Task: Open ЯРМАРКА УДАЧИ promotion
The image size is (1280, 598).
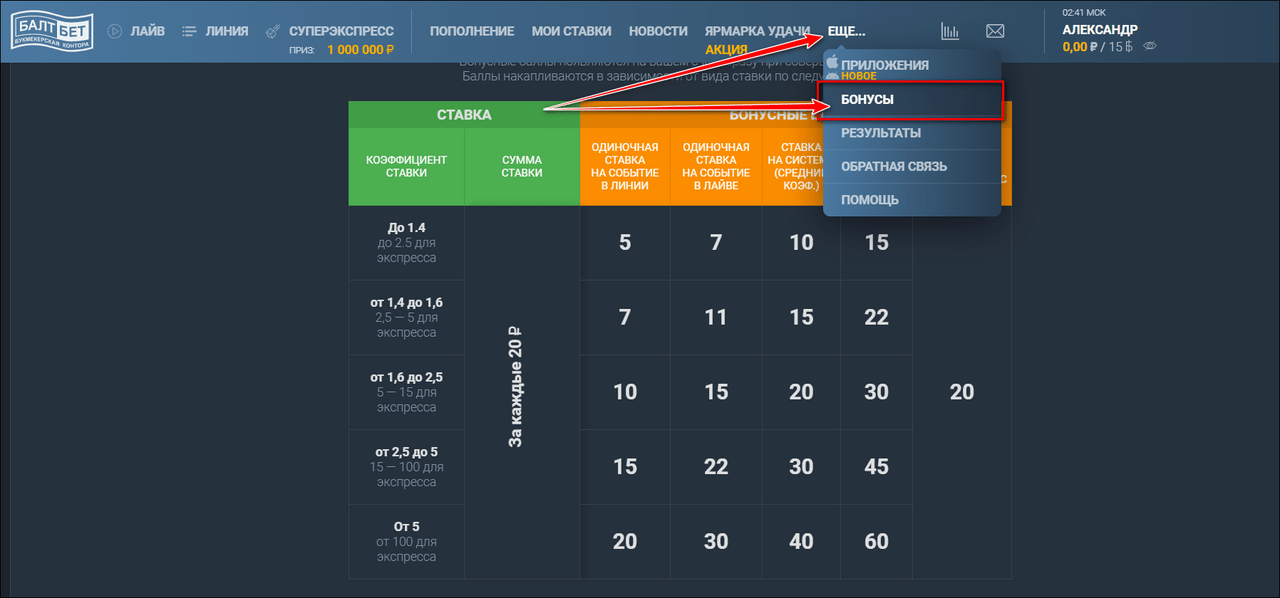Action: point(757,31)
